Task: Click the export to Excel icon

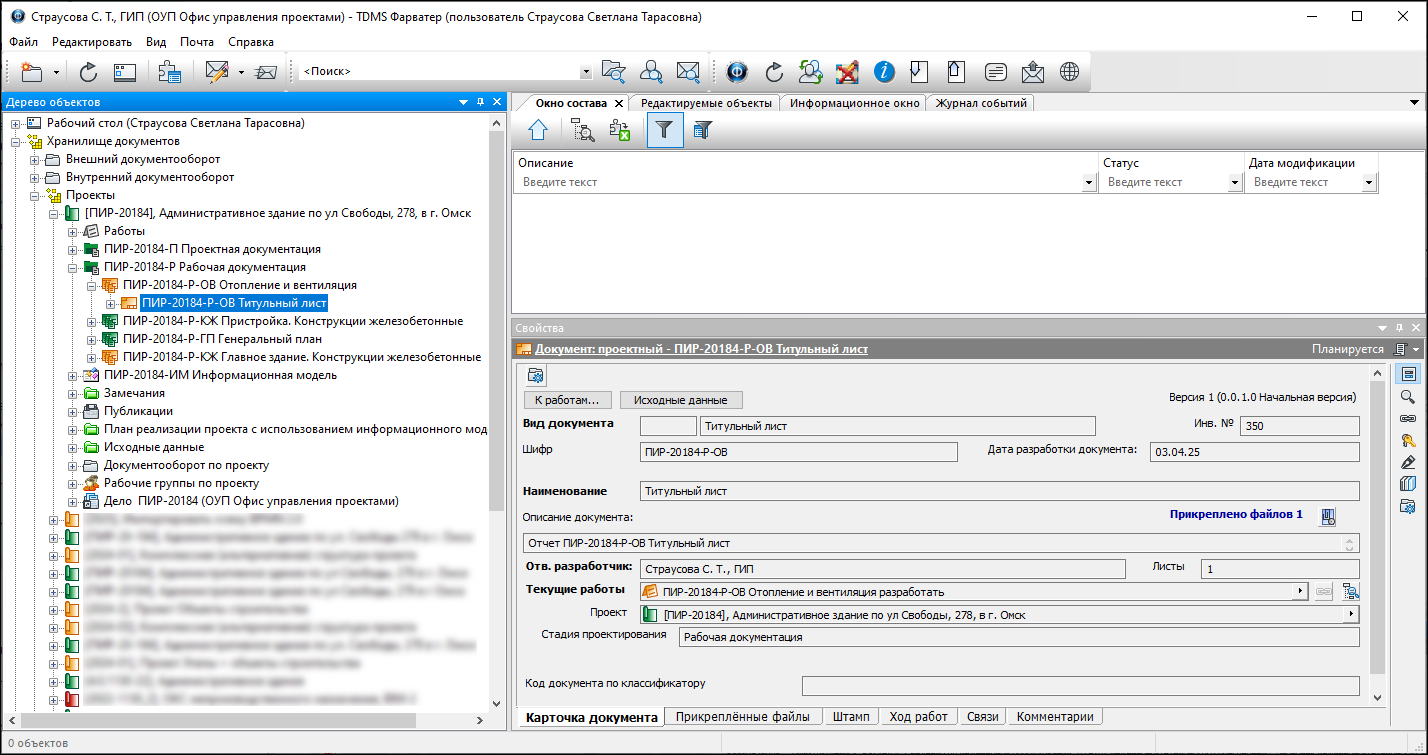Action: 620,129
